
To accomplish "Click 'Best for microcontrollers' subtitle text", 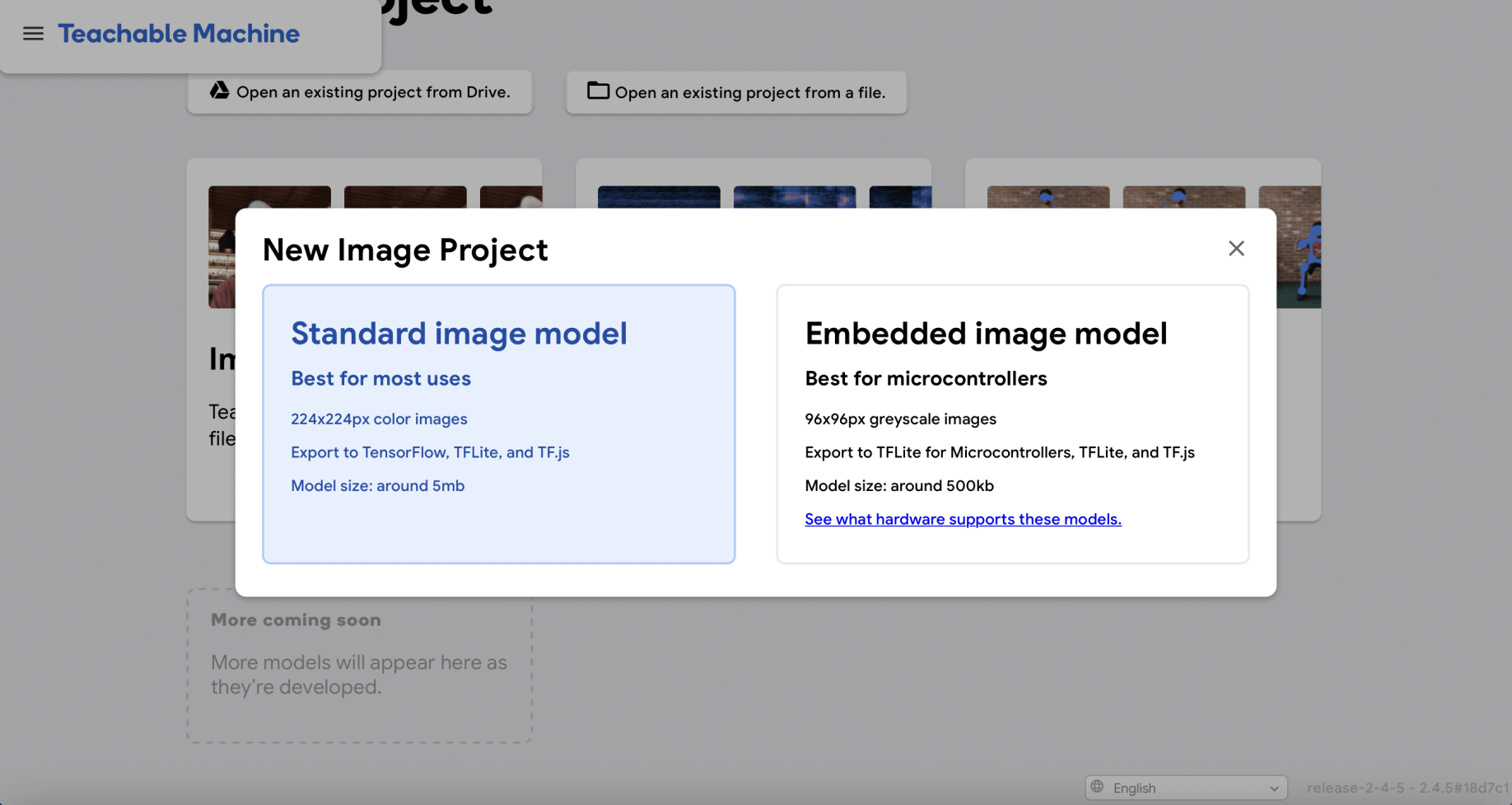I will 926,378.
